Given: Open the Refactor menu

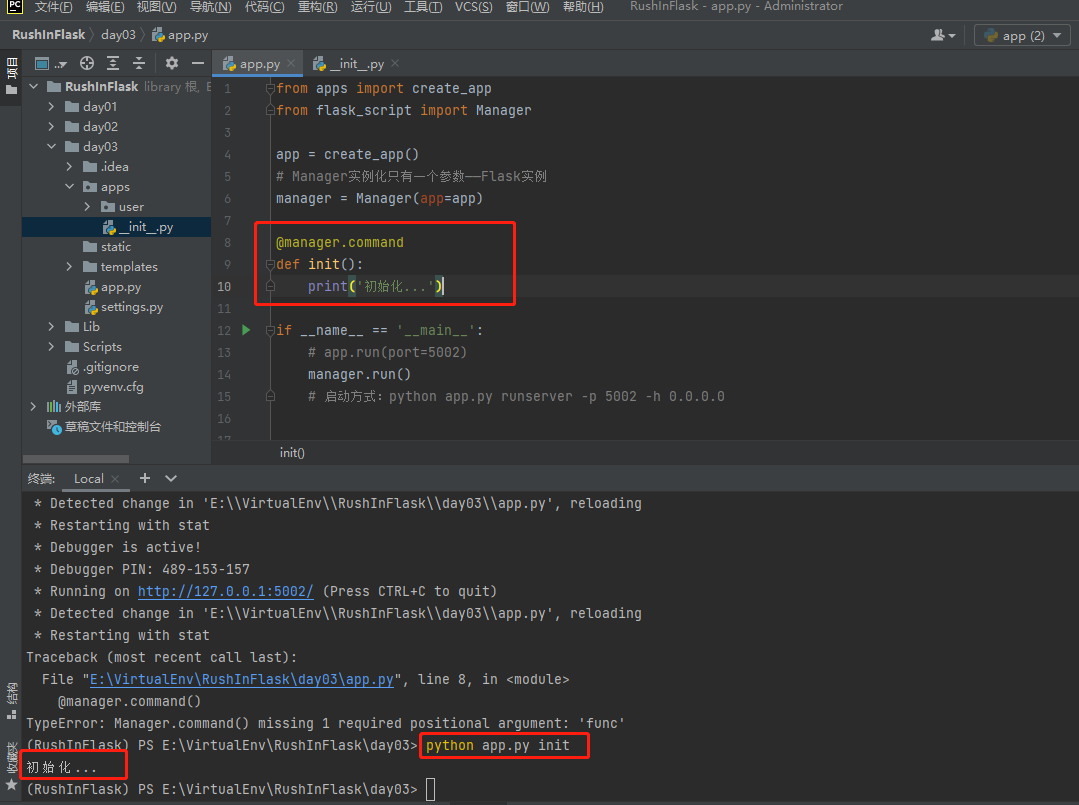Looking at the screenshot, I should [317, 7].
